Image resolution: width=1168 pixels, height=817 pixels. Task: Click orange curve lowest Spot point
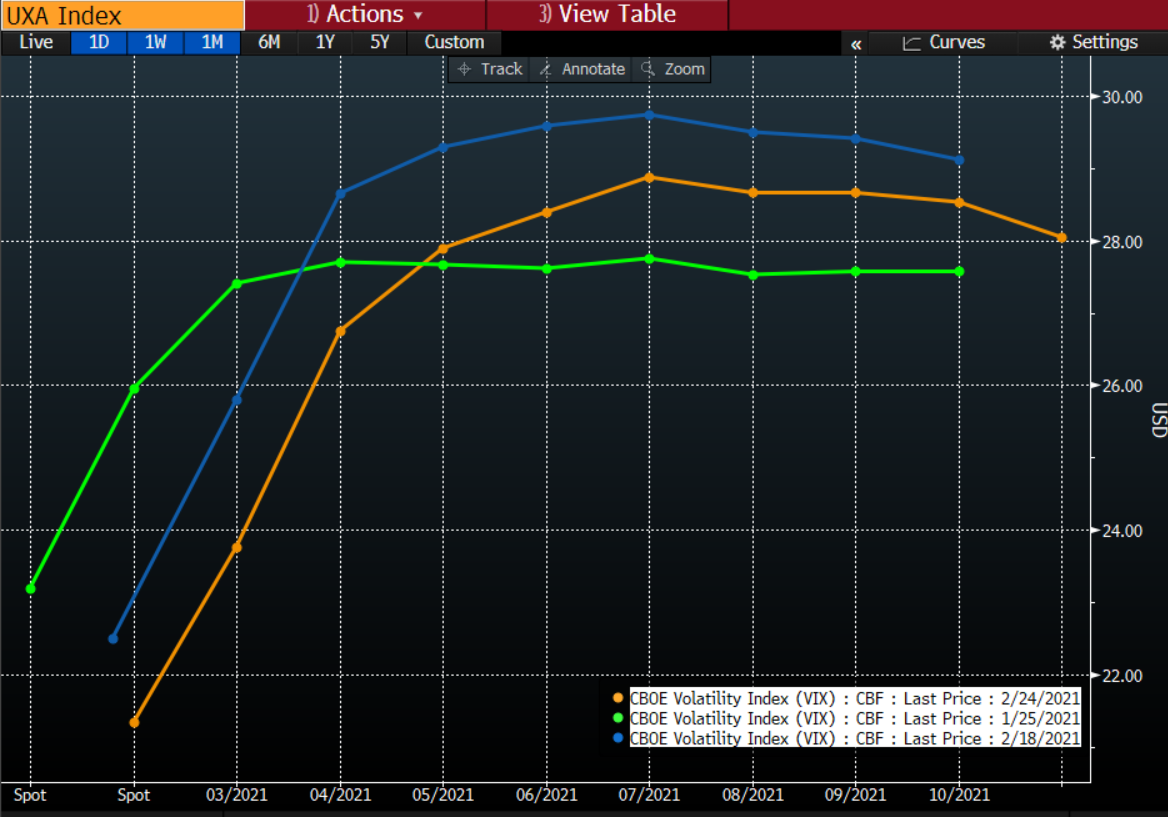134,722
